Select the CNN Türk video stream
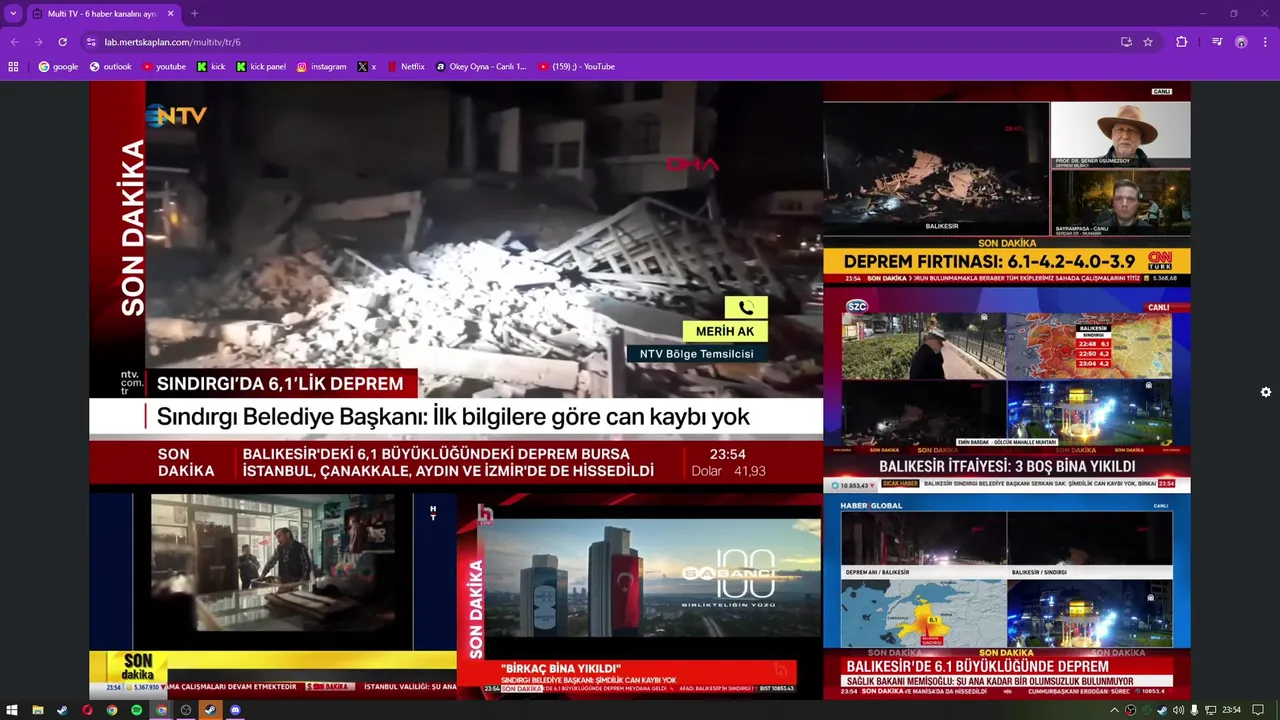This screenshot has width=1280, height=720. pos(1007,183)
